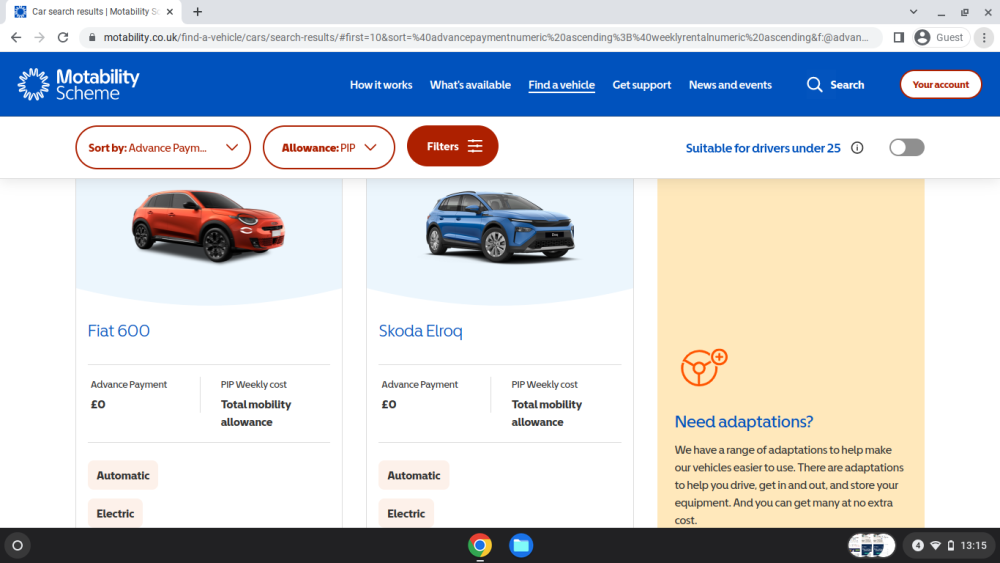Screen dimensions: 1000x563
Task: Open the notification count badge in tray
Action: (x=918, y=546)
